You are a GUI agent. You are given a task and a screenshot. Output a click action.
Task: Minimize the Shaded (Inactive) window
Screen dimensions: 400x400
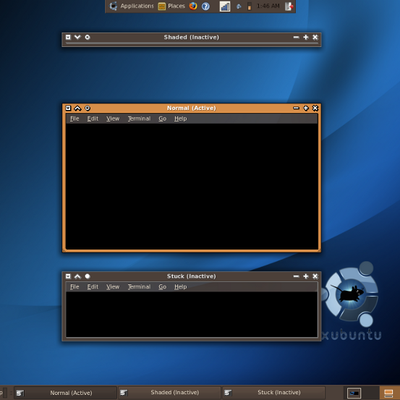[x=296, y=37]
